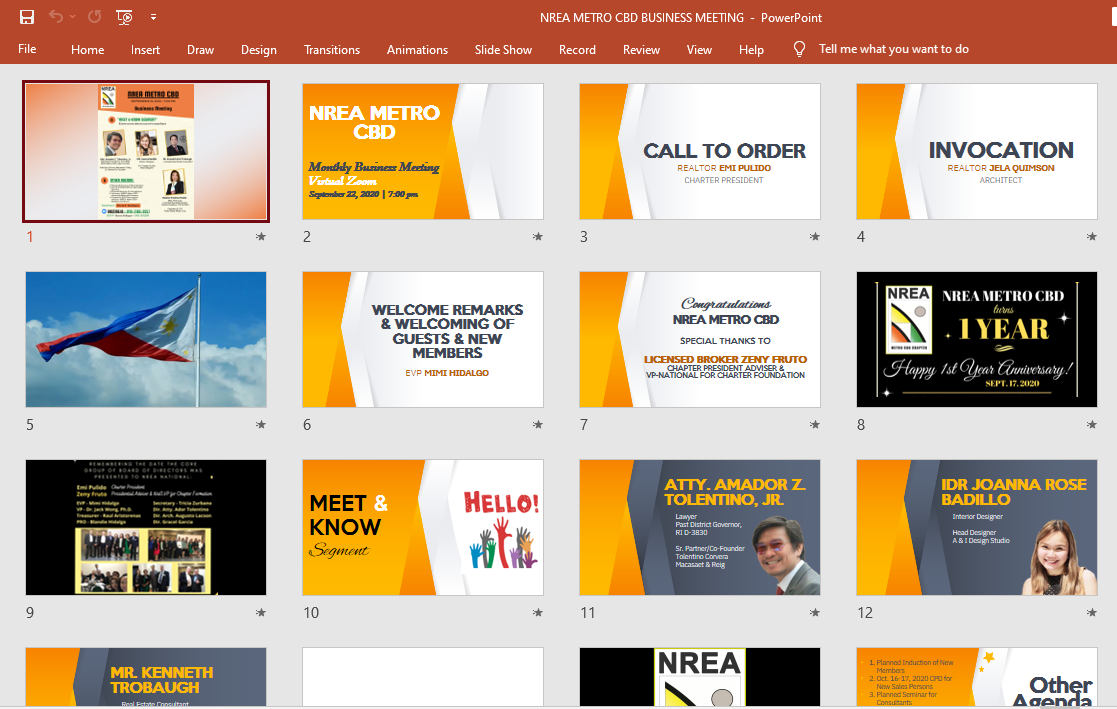The image size is (1117, 709).
Task: Click the transition star icon under slide 2
Action: pos(538,237)
